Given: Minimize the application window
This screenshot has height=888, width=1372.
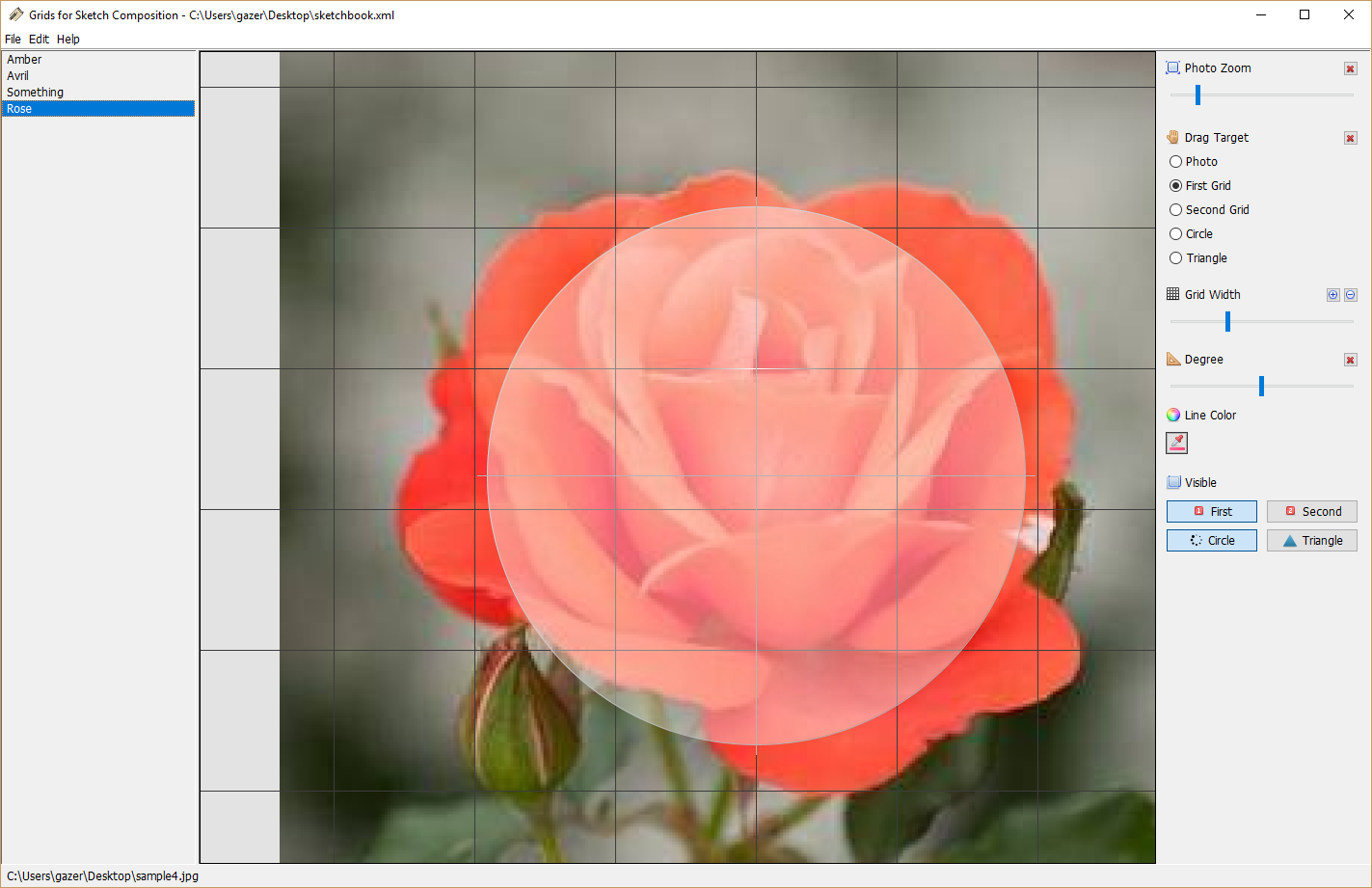Looking at the screenshot, I should pos(1261,14).
